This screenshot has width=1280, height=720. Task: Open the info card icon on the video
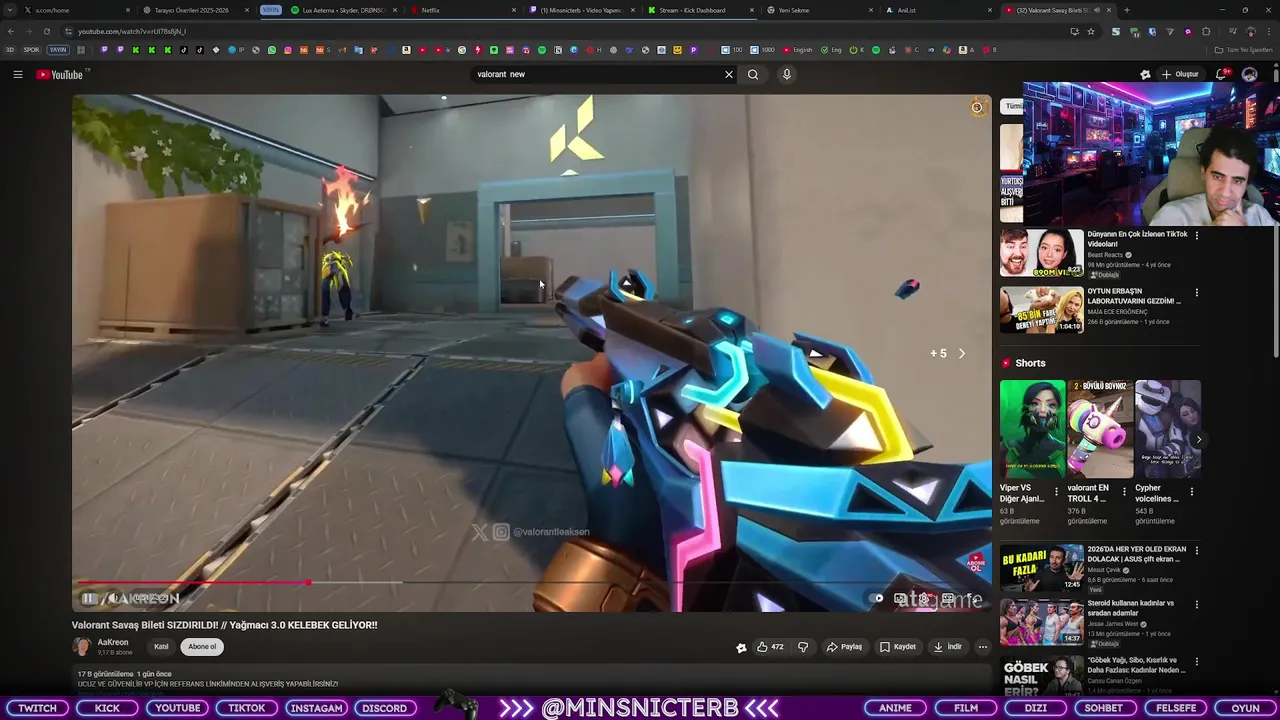click(x=977, y=108)
